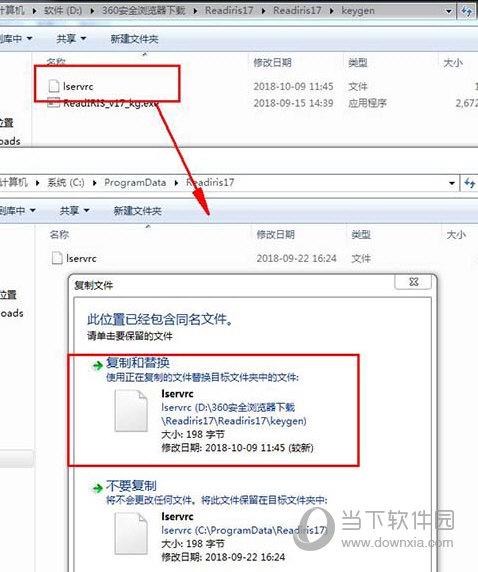Open address bar history dropdown in ProgramData window

click(452, 183)
